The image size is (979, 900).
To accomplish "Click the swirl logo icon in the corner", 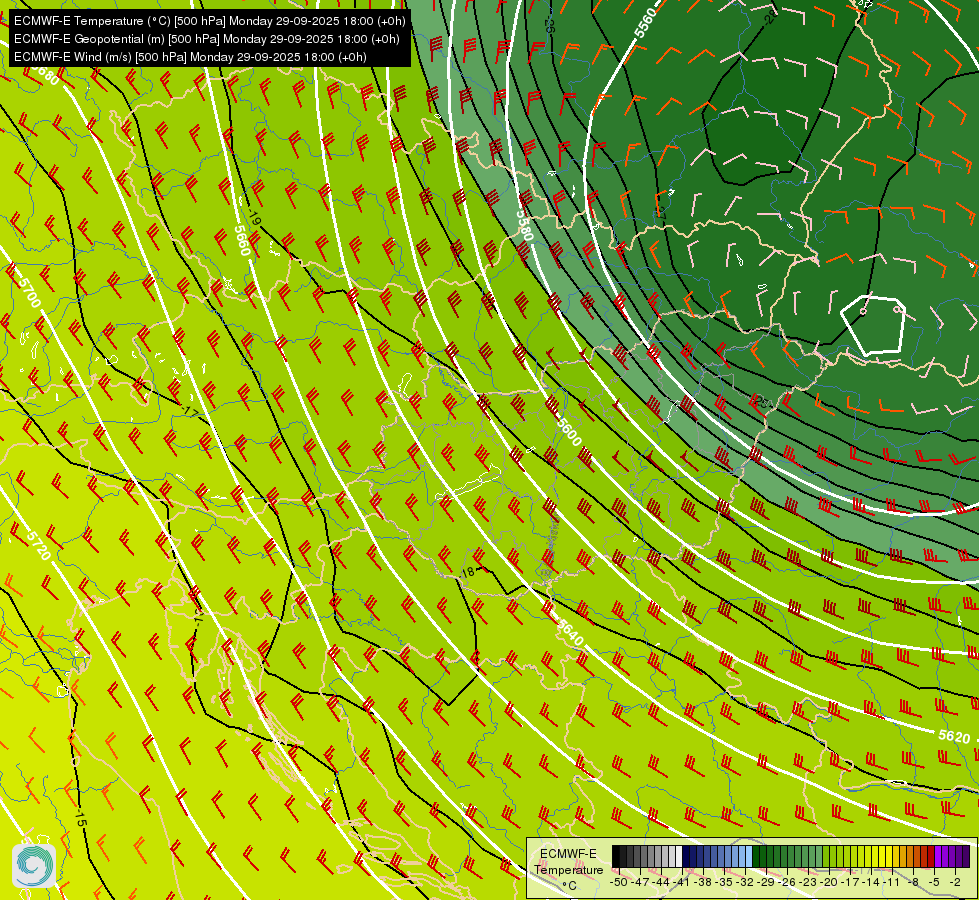I will (x=34, y=865).
